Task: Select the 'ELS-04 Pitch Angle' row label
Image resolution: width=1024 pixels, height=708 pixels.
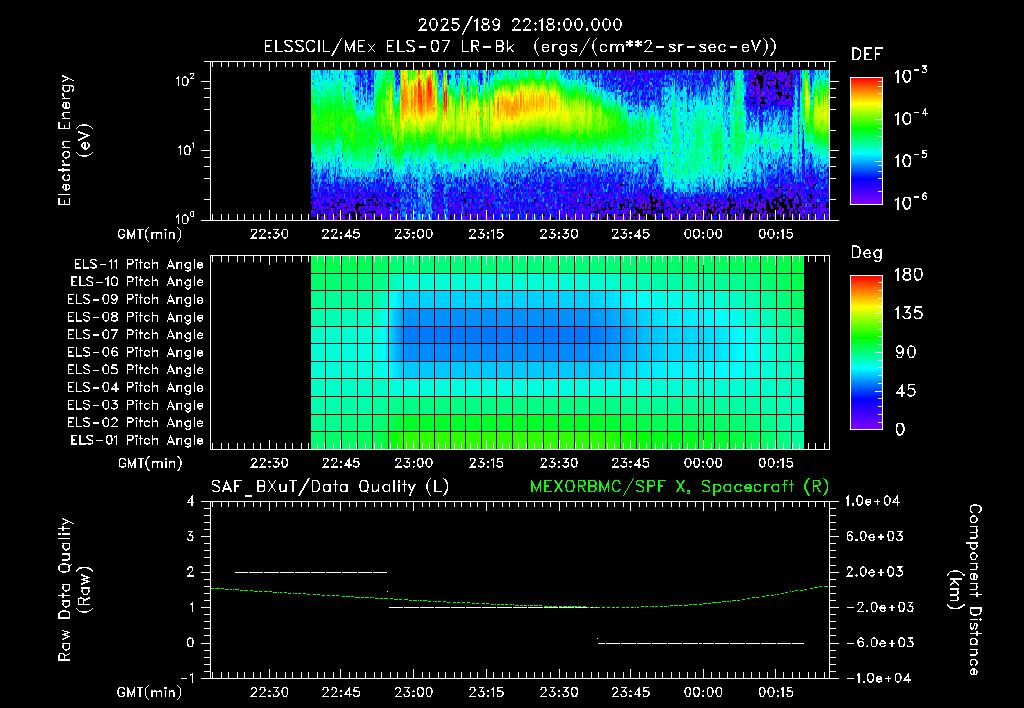Action: click(x=135, y=387)
